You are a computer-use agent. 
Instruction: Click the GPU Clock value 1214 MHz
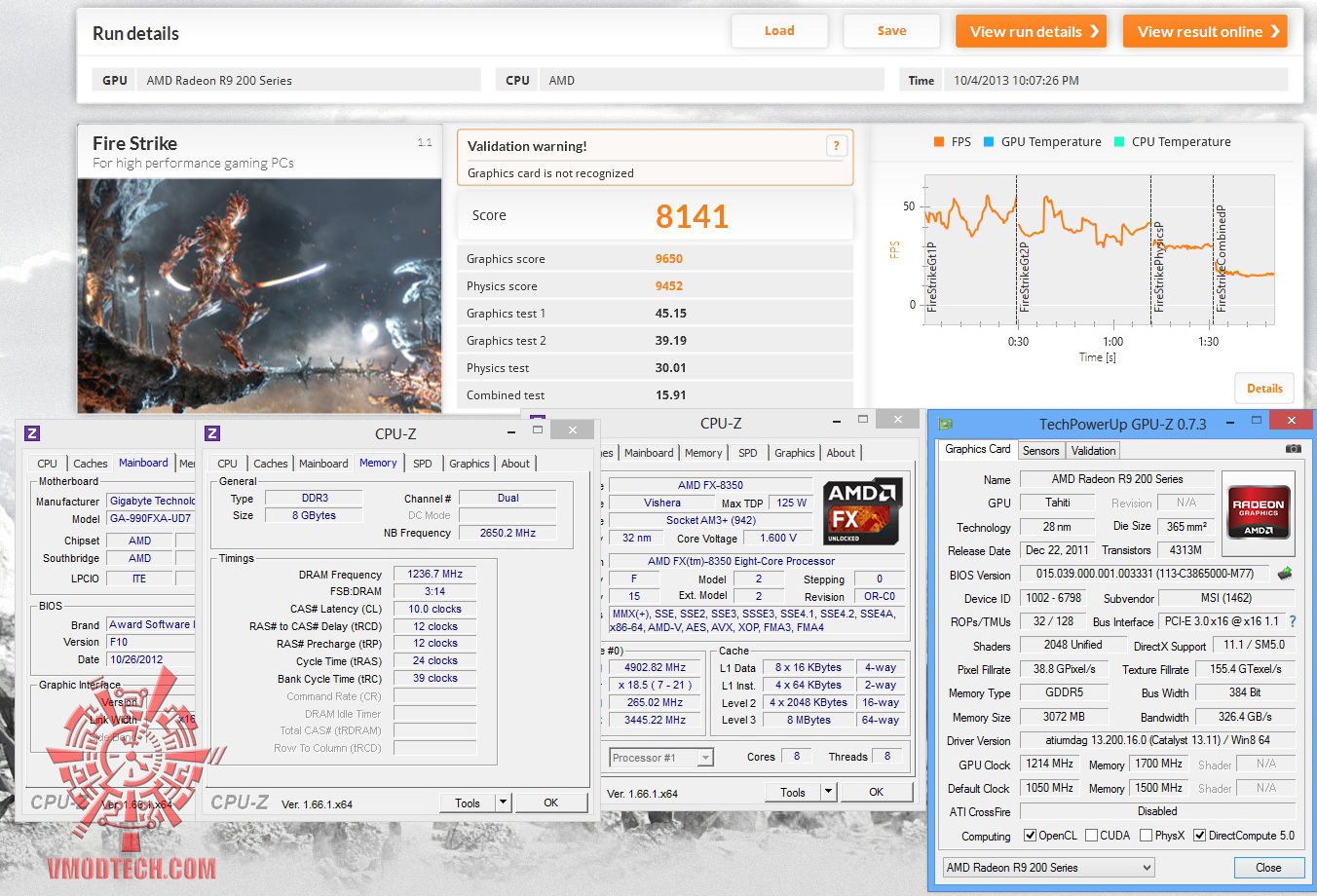pos(1049,765)
